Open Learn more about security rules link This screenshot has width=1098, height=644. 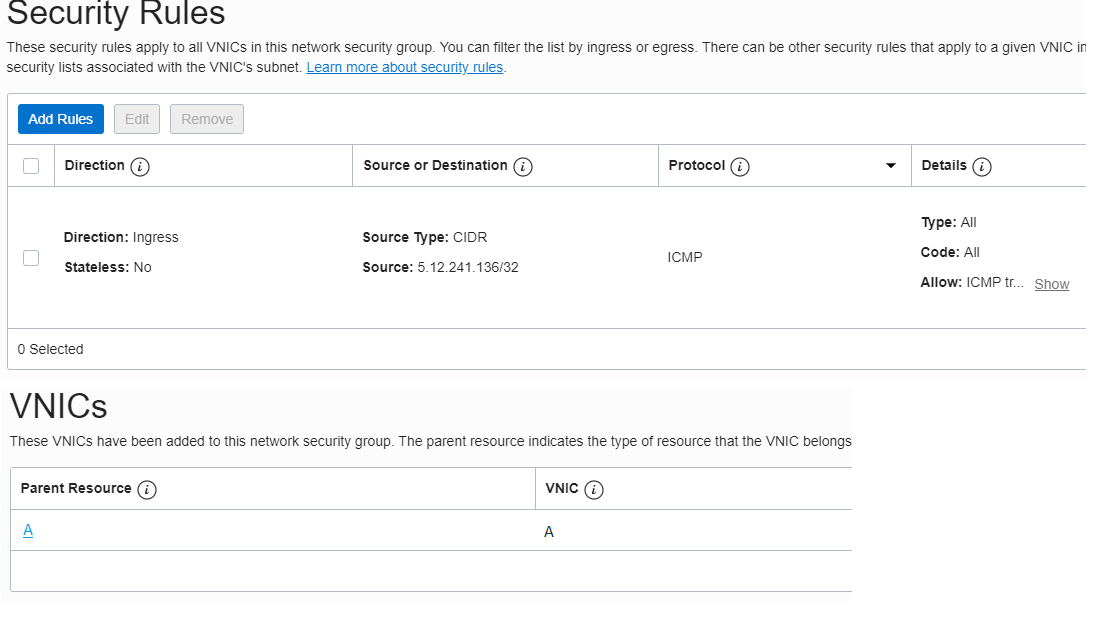[404, 67]
